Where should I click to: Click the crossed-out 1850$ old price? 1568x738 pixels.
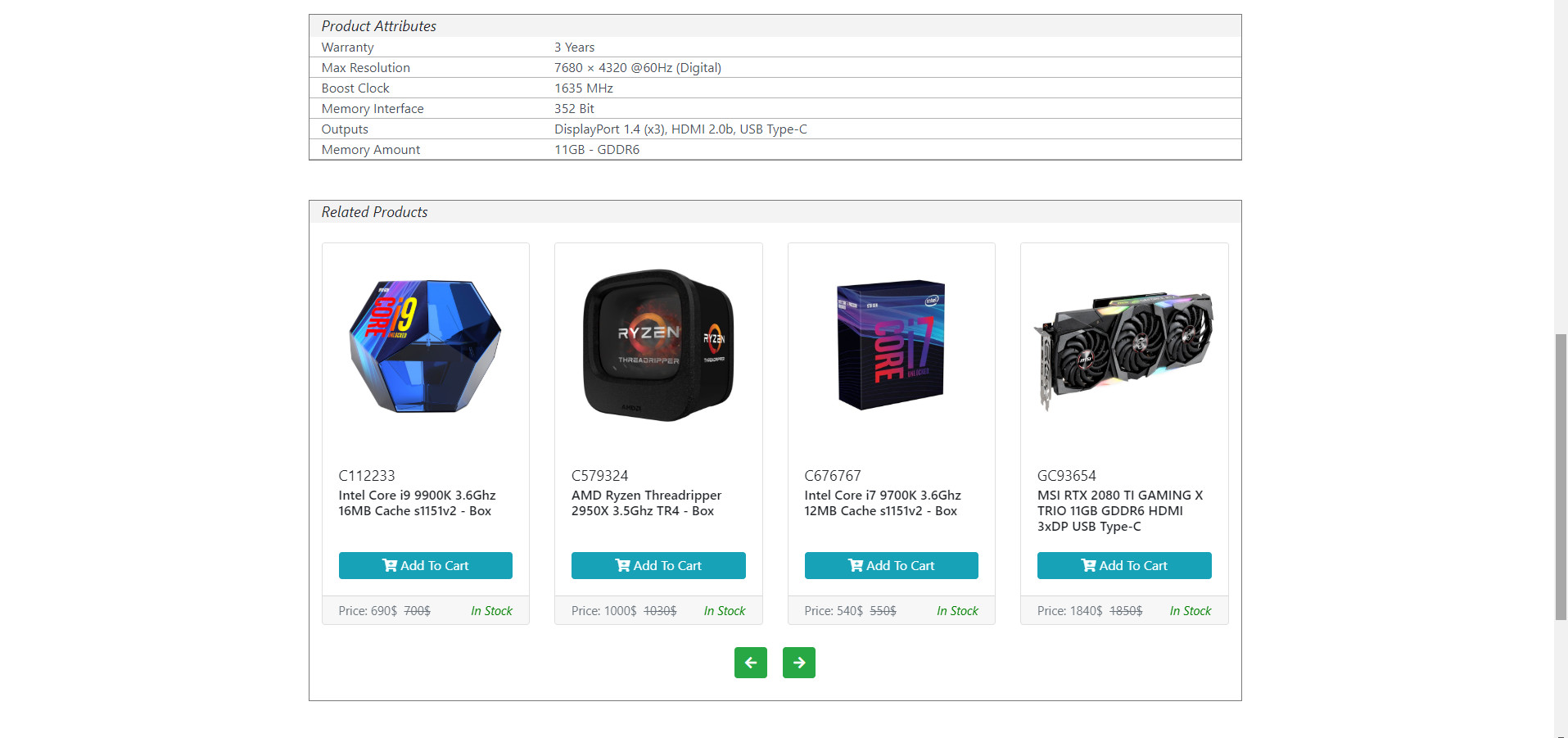pos(1126,611)
